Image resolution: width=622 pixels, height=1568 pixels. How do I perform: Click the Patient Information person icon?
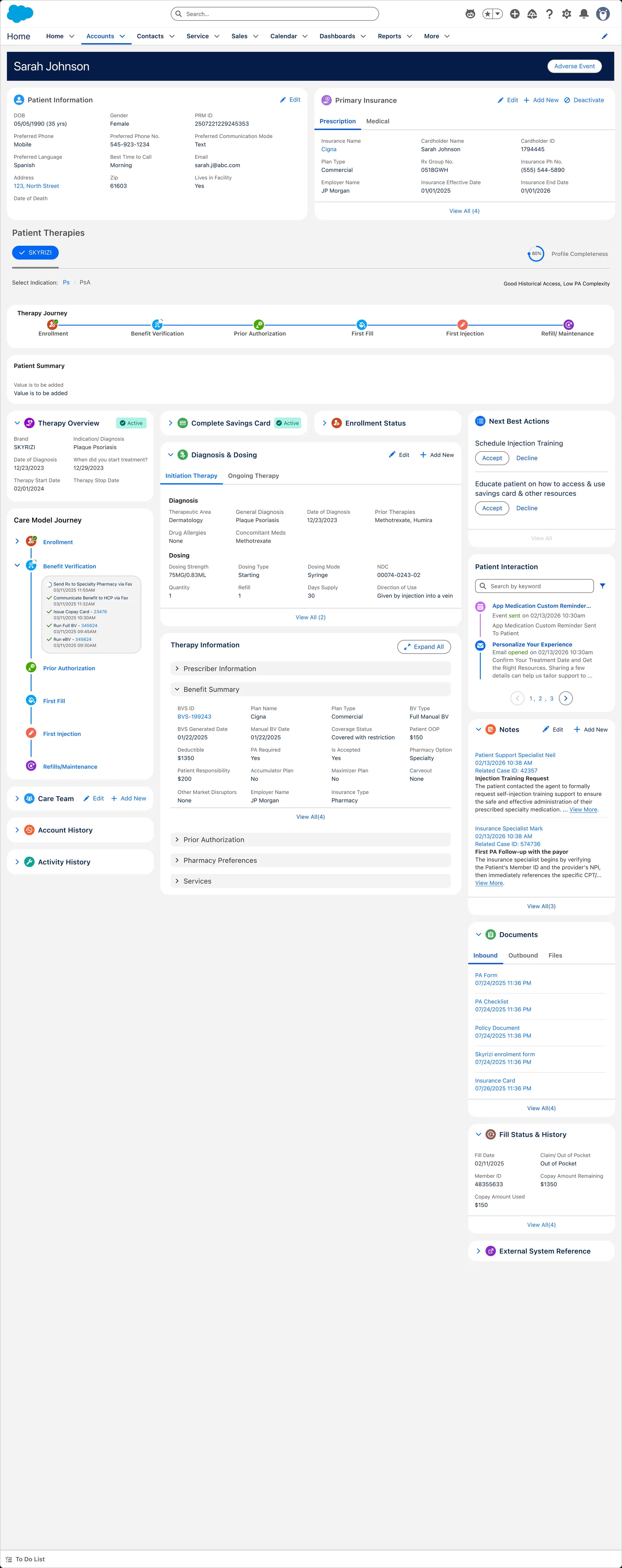click(x=19, y=100)
